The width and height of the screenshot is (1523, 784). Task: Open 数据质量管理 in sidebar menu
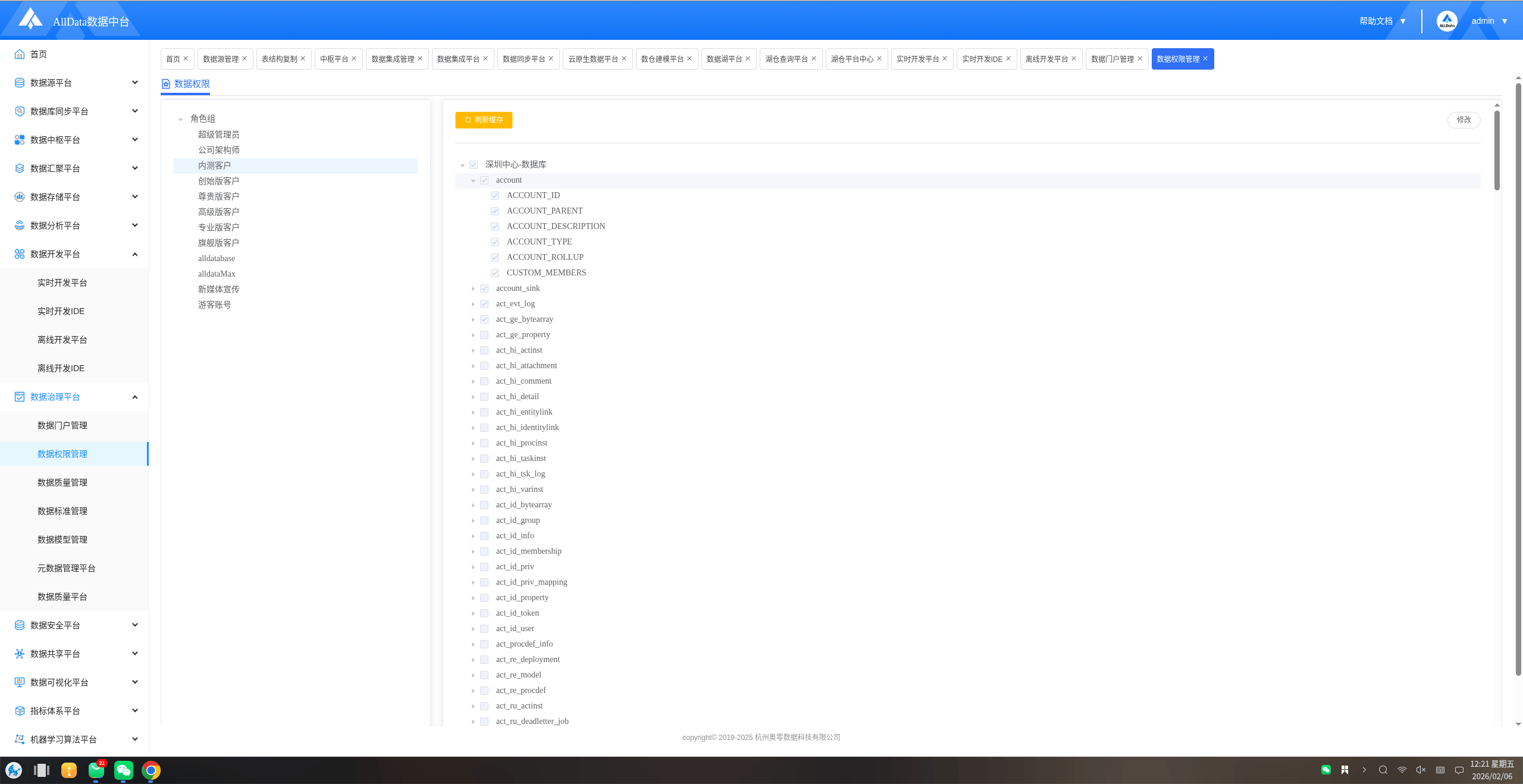click(62, 482)
